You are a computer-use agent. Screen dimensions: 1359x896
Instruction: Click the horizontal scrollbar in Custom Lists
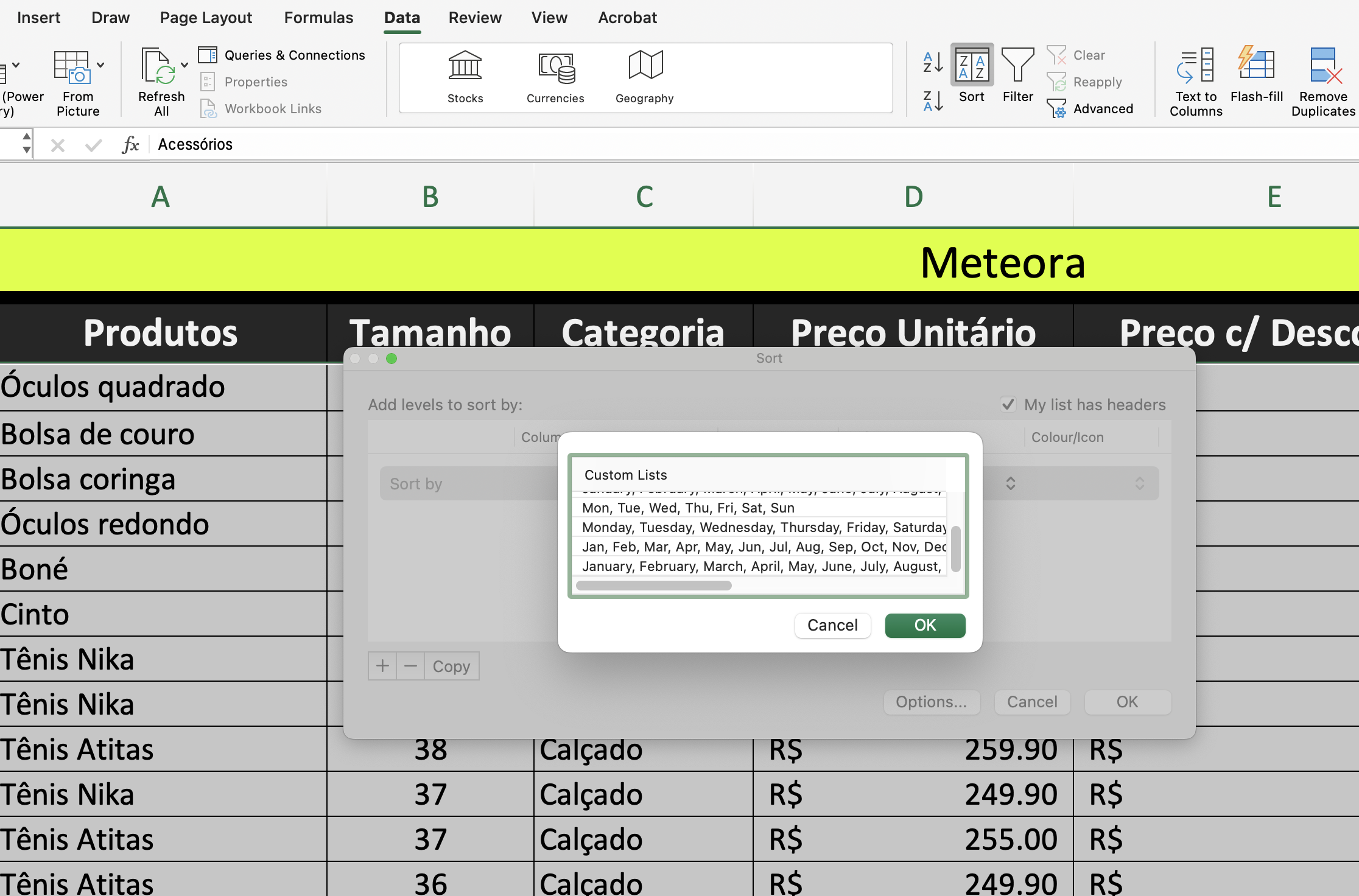tap(653, 586)
